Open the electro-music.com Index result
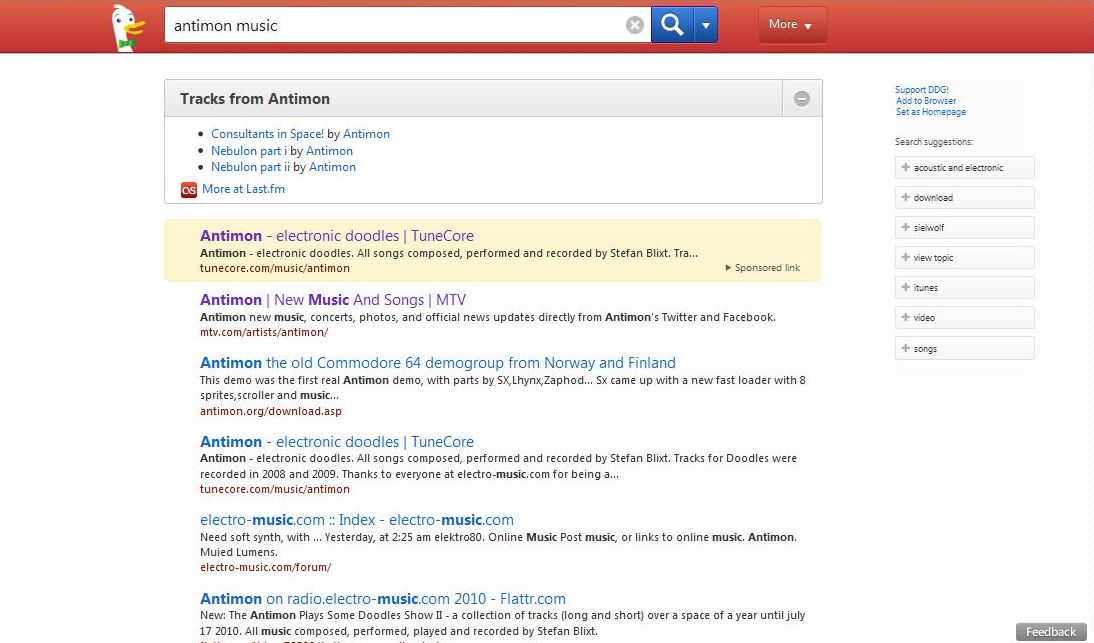 (x=357, y=520)
